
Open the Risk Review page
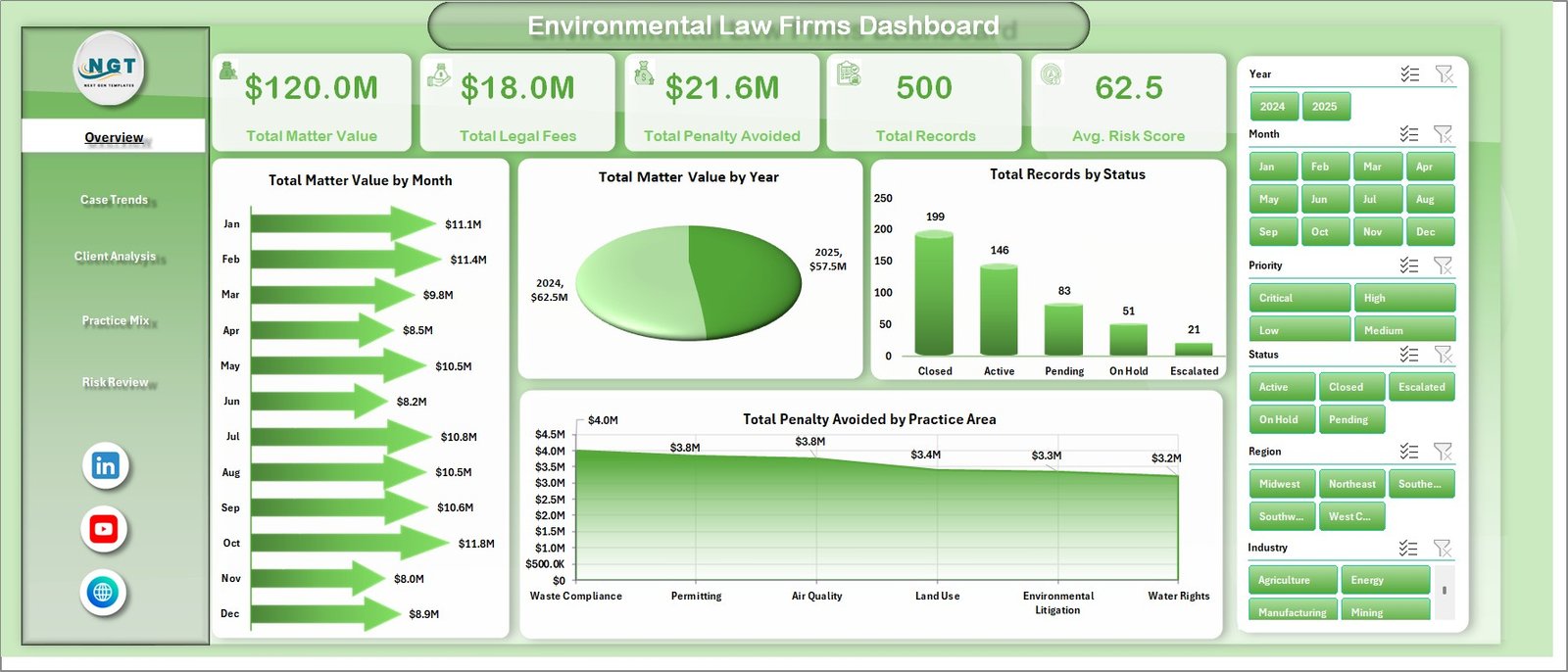(115, 383)
